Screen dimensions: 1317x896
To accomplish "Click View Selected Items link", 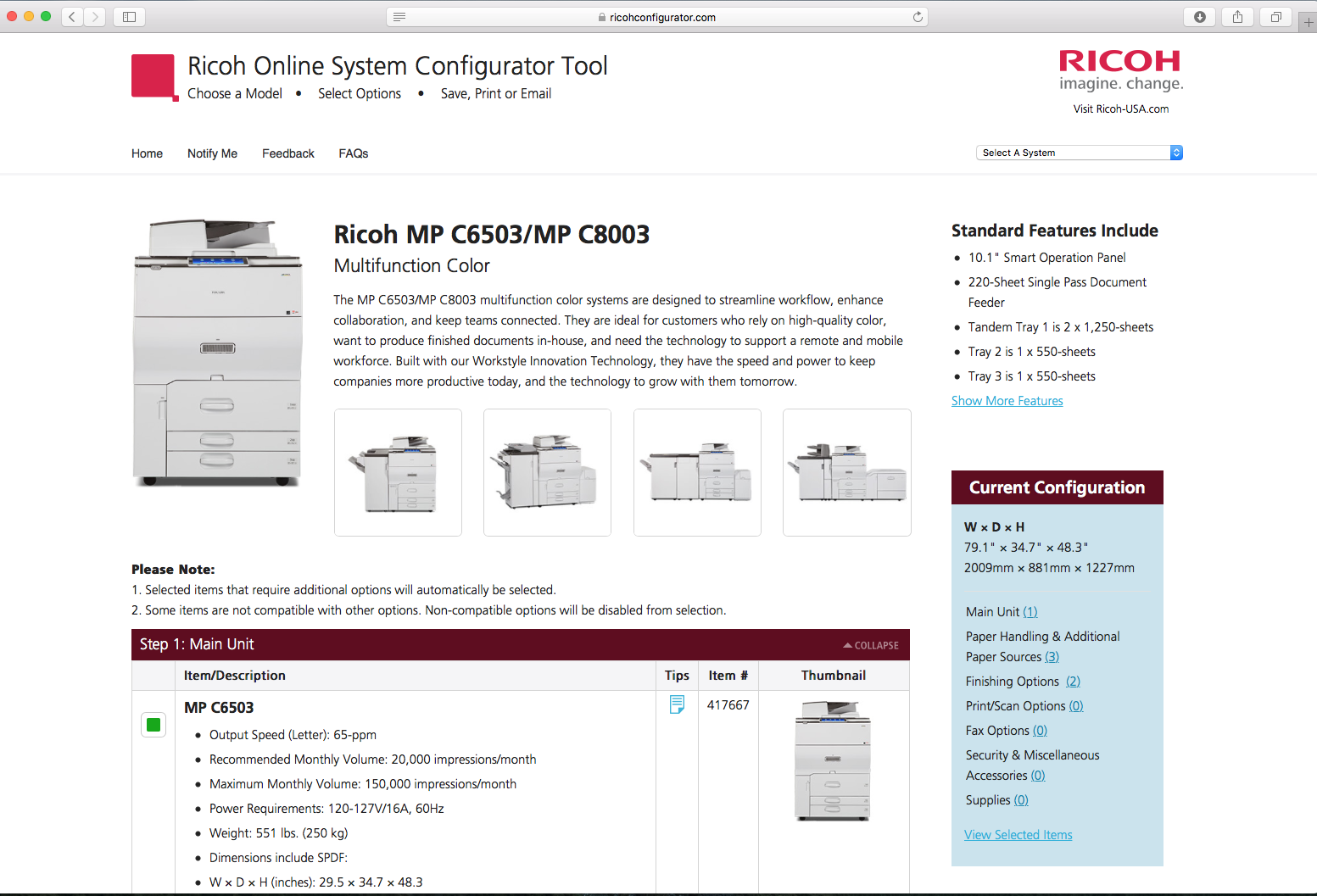I will [1018, 835].
